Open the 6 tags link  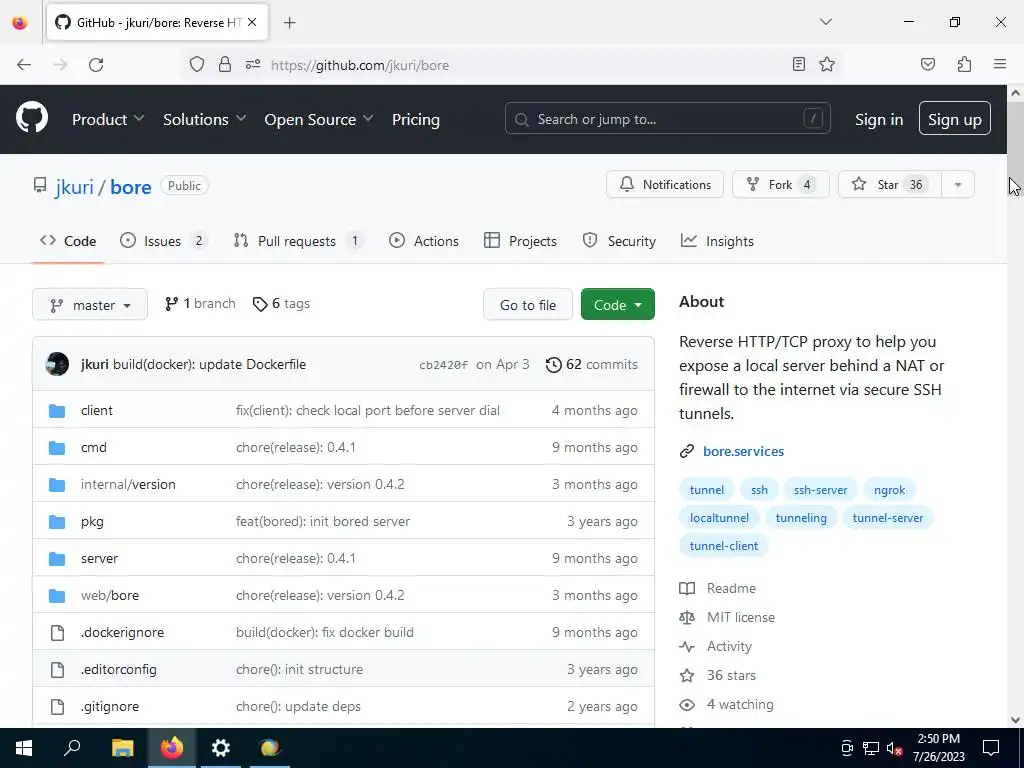click(281, 304)
